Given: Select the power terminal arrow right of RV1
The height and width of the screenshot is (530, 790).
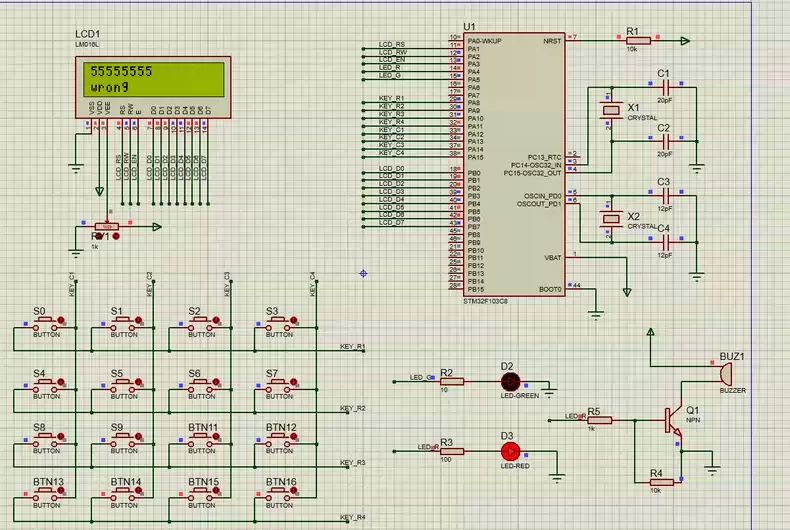Looking at the screenshot, I should tap(157, 227).
